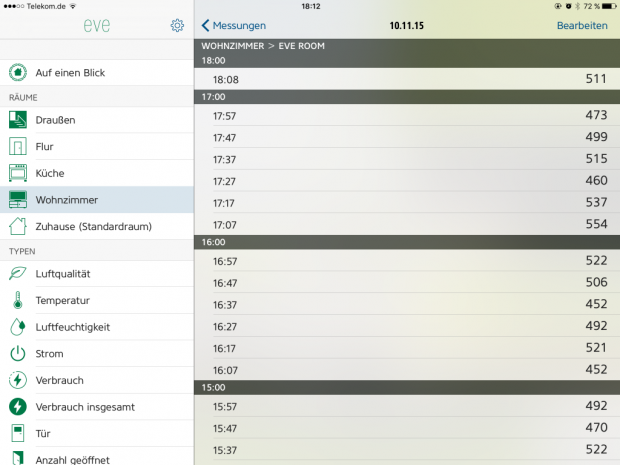Select the 16:47 measurement row
620x465 pixels.
(407, 282)
